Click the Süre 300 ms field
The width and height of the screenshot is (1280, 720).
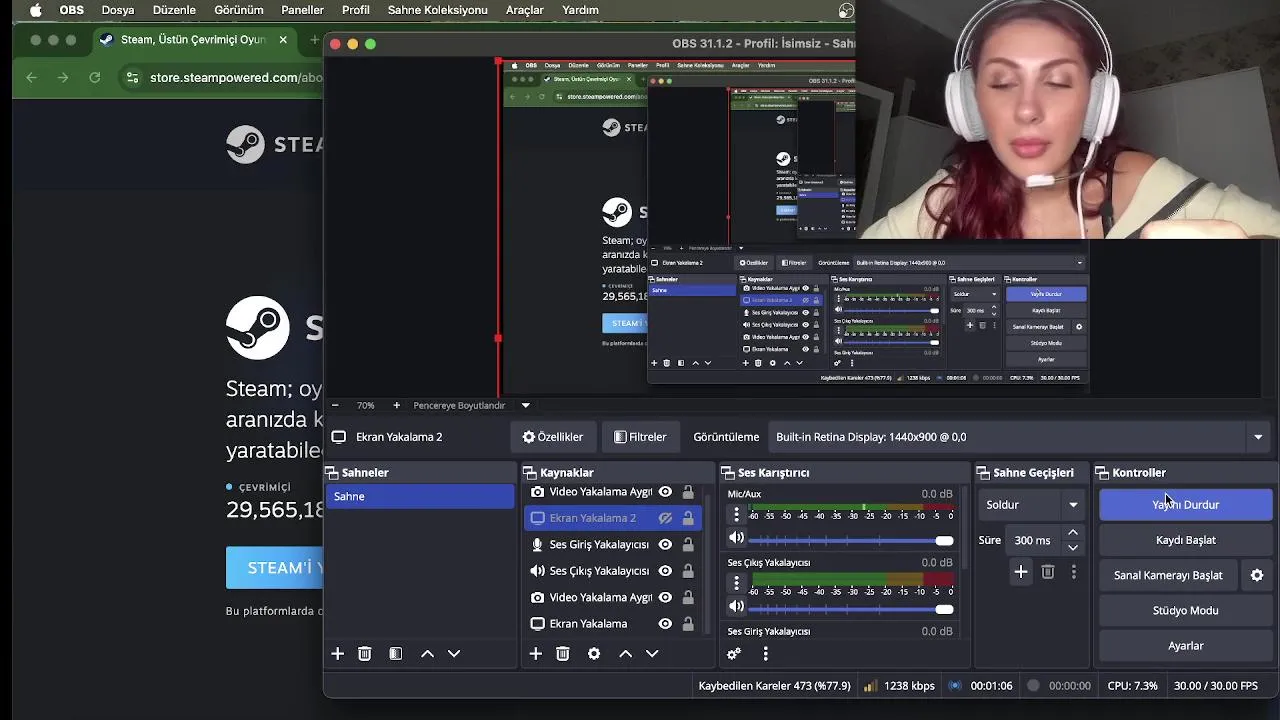pyautogui.click(x=1034, y=540)
